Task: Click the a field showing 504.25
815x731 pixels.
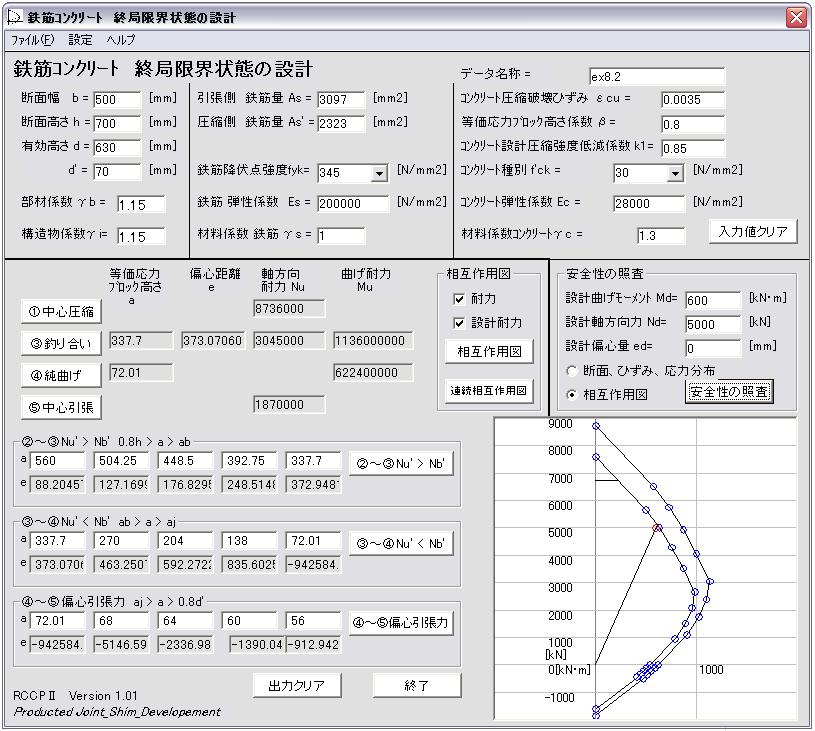Action: 121,461
